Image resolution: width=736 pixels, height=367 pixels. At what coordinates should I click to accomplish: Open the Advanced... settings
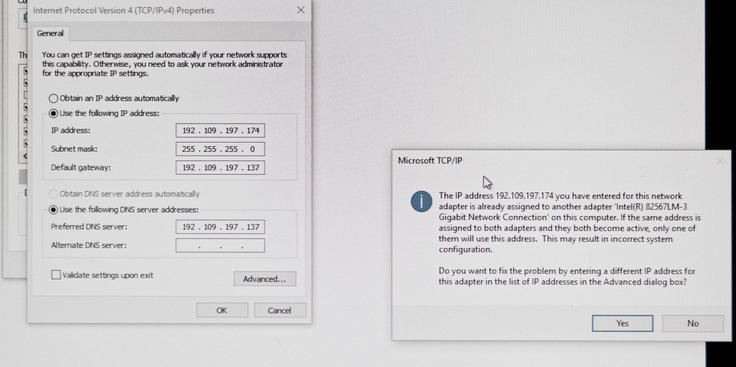[265, 279]
